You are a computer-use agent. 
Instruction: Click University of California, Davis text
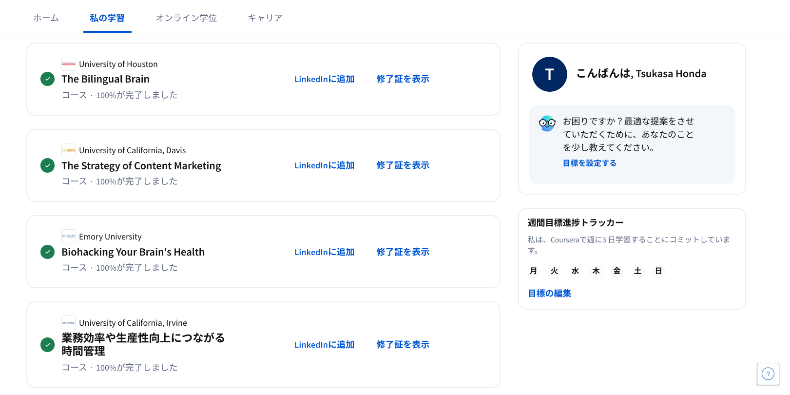point(133,150)
